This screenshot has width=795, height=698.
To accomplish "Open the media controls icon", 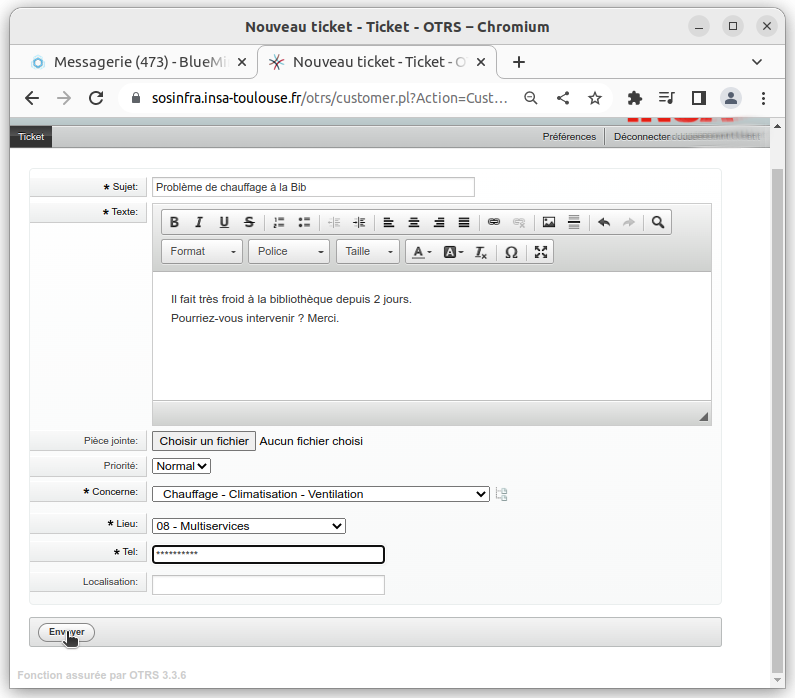I will (x=666, y=98).
